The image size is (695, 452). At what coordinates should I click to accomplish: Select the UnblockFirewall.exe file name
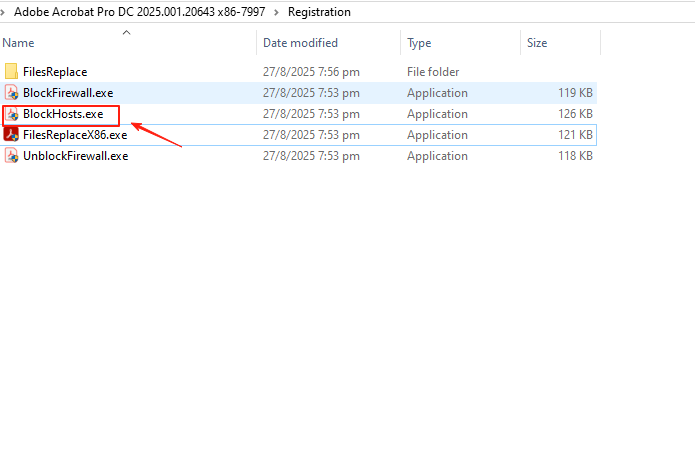(x=76, y=156)
